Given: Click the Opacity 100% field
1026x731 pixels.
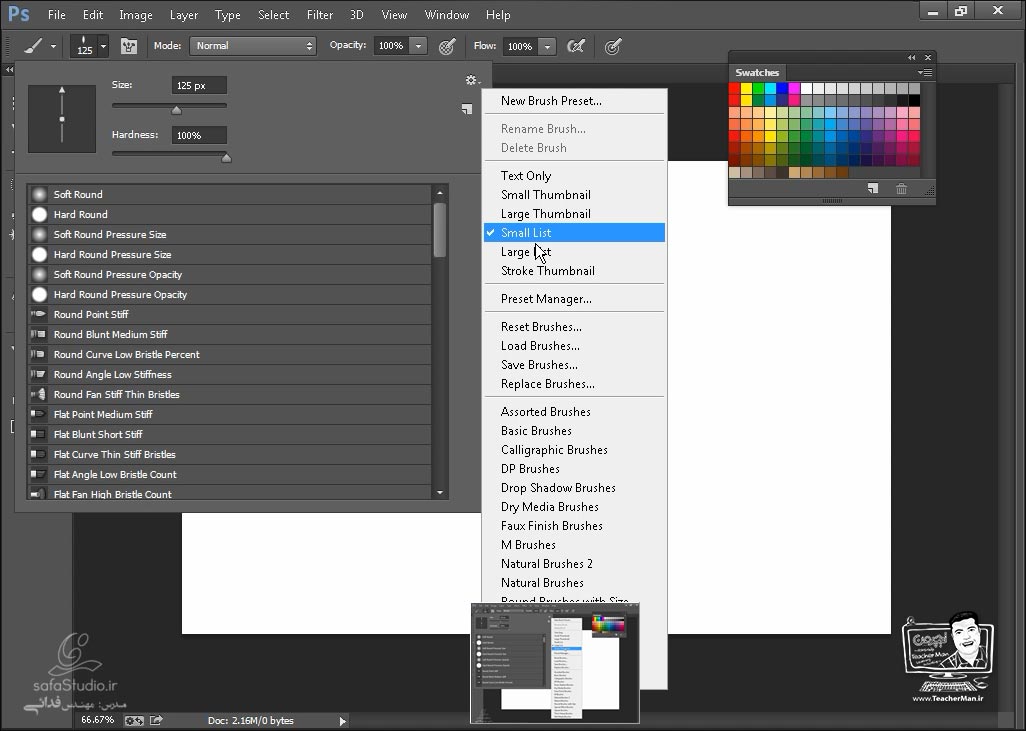Looking at the screenshot, I should (x=391, y=46).
